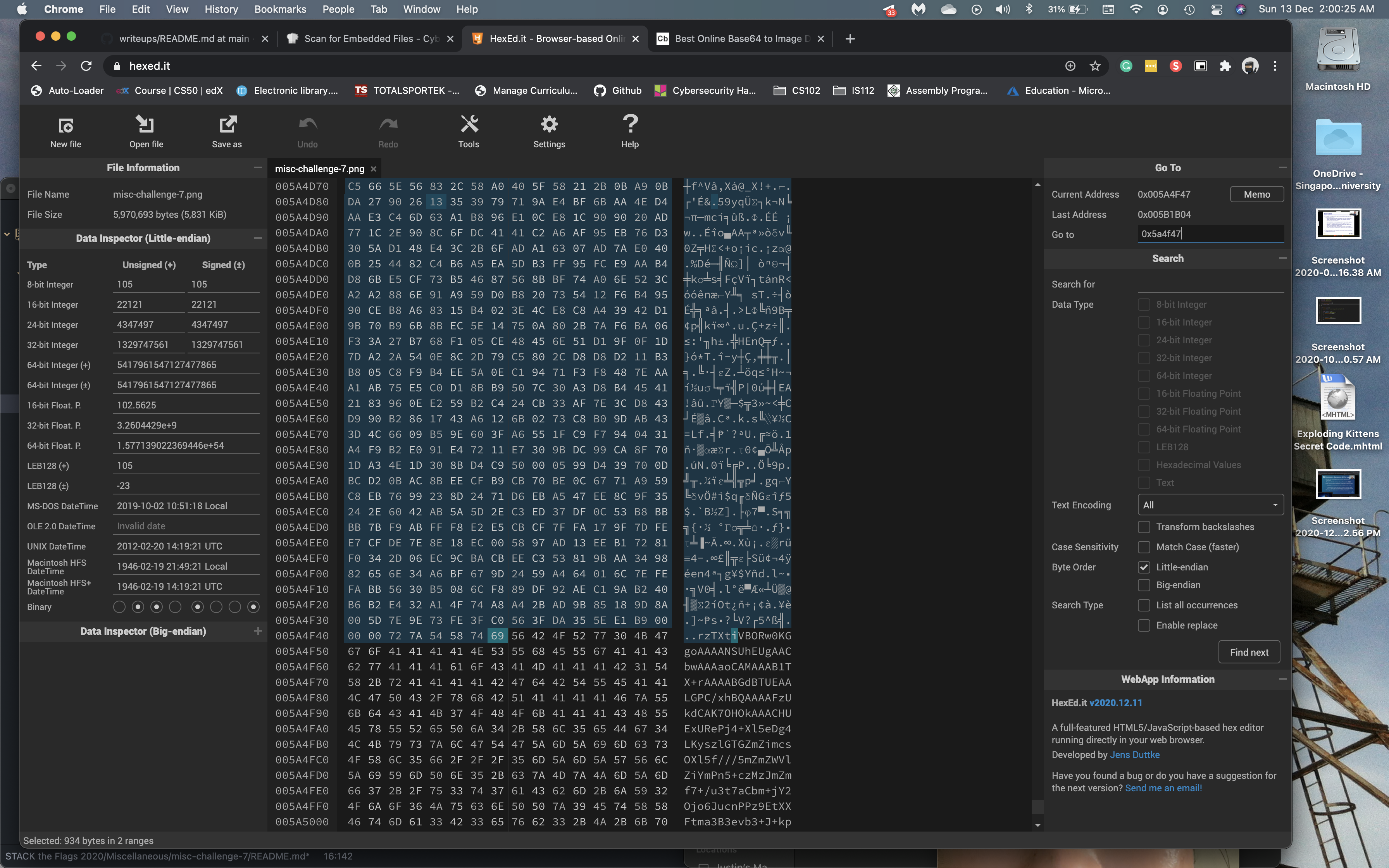Uncheck the Little-endian byte order
Viewport: 1389px width, 868px height.
point(1144,567)
